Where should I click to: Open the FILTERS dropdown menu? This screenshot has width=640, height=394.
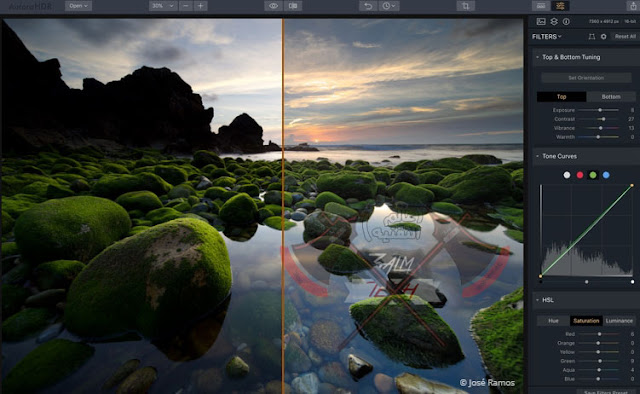click(547, 37)
